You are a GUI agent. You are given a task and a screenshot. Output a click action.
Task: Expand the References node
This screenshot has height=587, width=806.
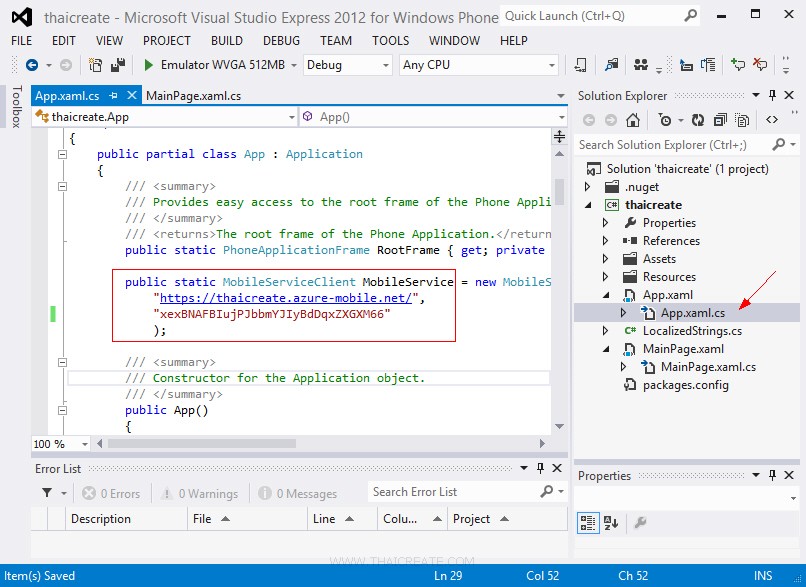[606, 241]
